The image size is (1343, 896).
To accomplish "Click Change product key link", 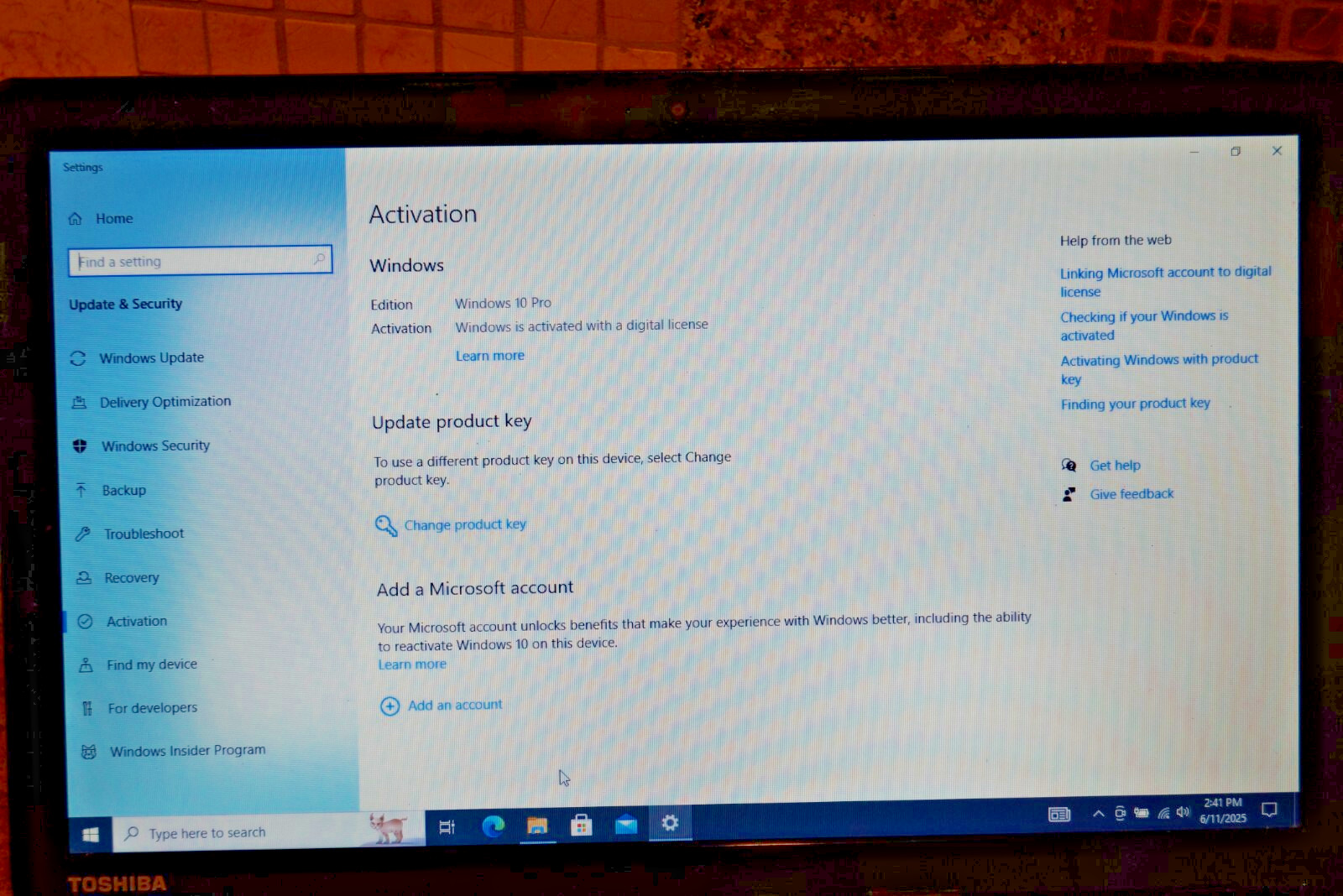I will 465,524.
